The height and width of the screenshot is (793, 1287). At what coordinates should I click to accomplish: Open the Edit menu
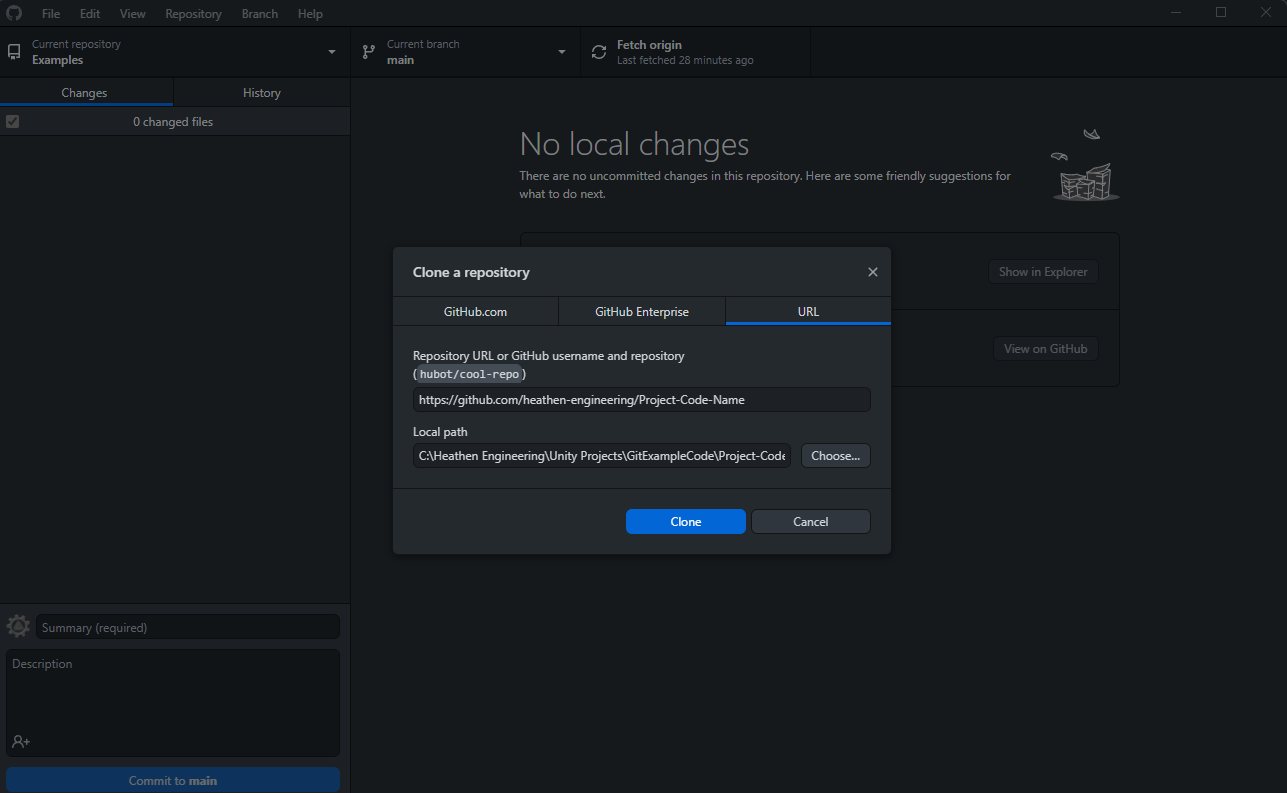point(90,14)
